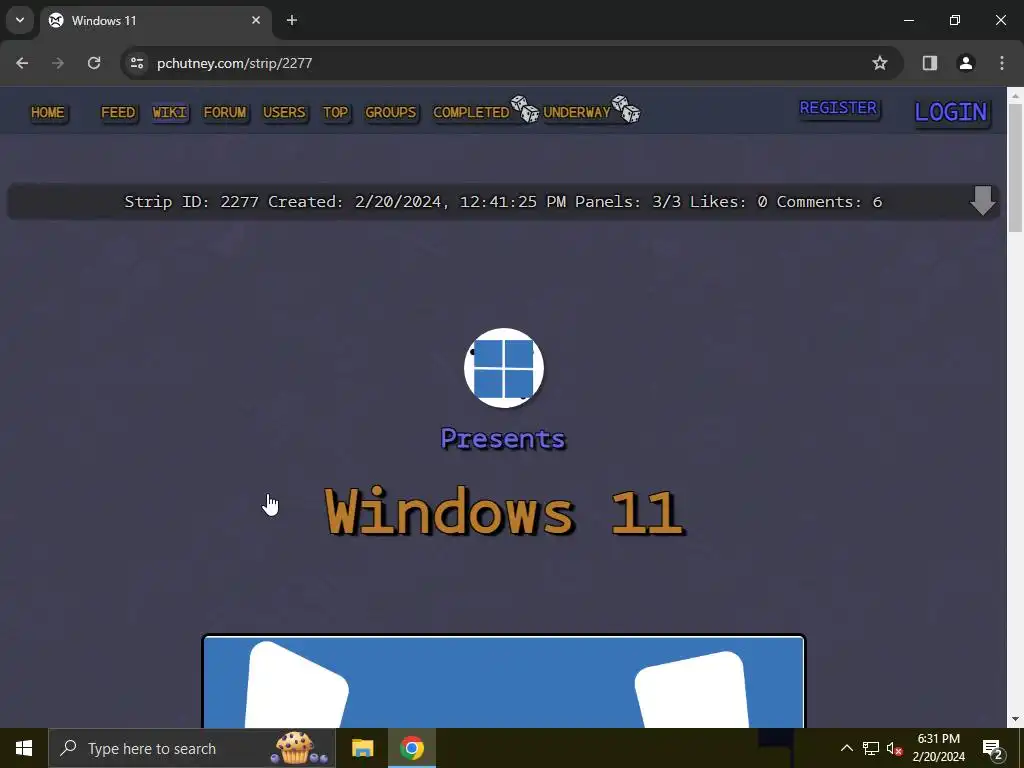
Task: Open the UNDERWAY strips link
Action: pos(577,112)
